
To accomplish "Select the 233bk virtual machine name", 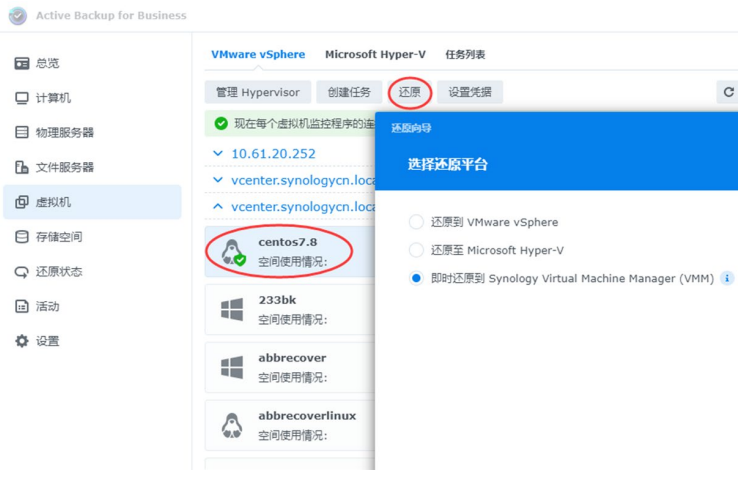I will pyautogui.click(x=277, y=300).
